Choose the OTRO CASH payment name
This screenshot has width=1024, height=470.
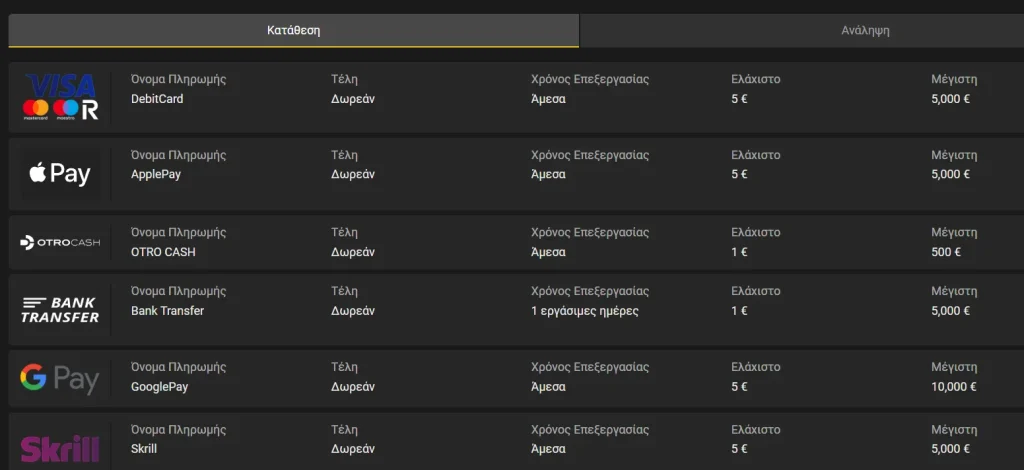coord(163,252)
